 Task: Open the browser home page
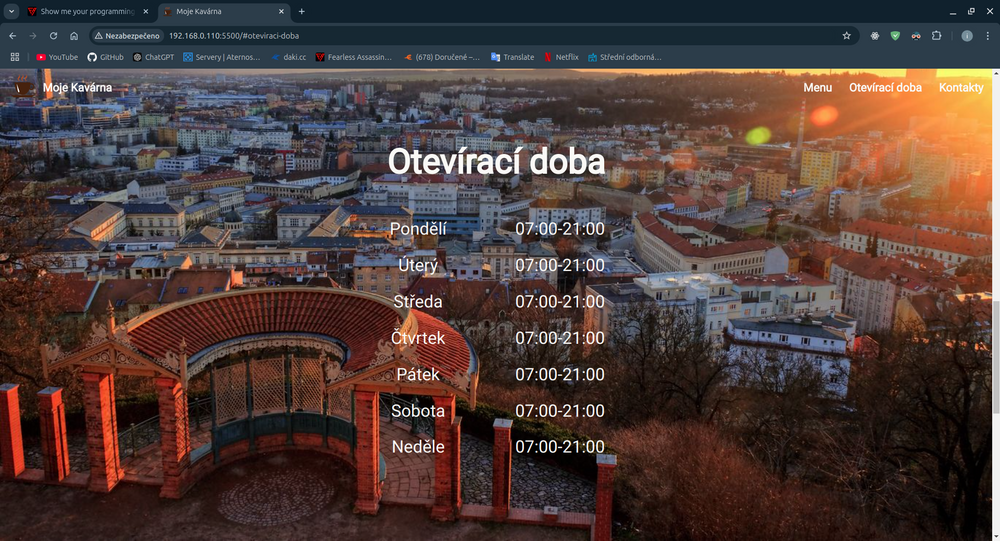click(x=74, y=36)
